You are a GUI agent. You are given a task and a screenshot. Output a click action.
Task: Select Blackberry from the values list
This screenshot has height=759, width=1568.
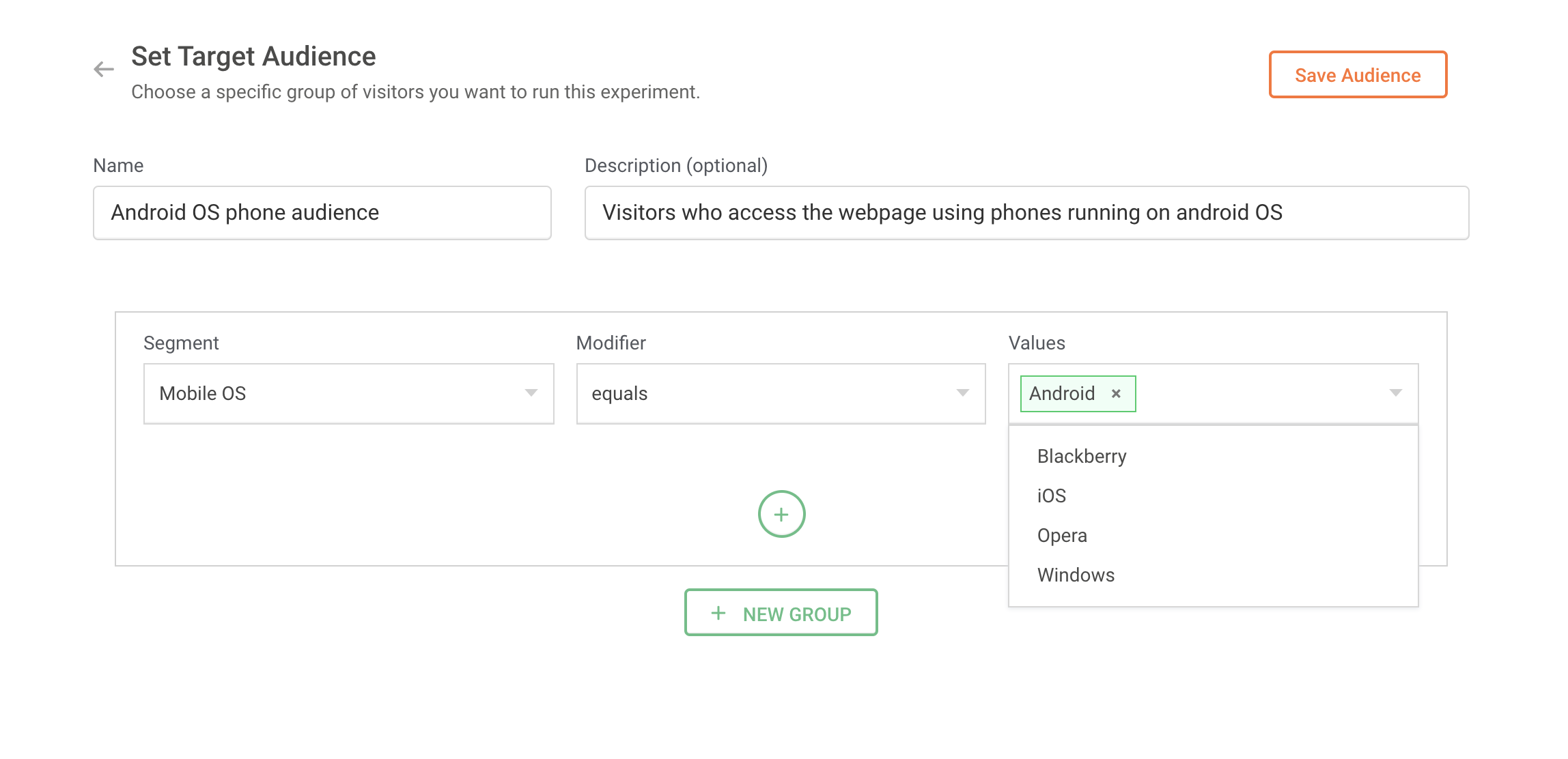(1082, 457)
